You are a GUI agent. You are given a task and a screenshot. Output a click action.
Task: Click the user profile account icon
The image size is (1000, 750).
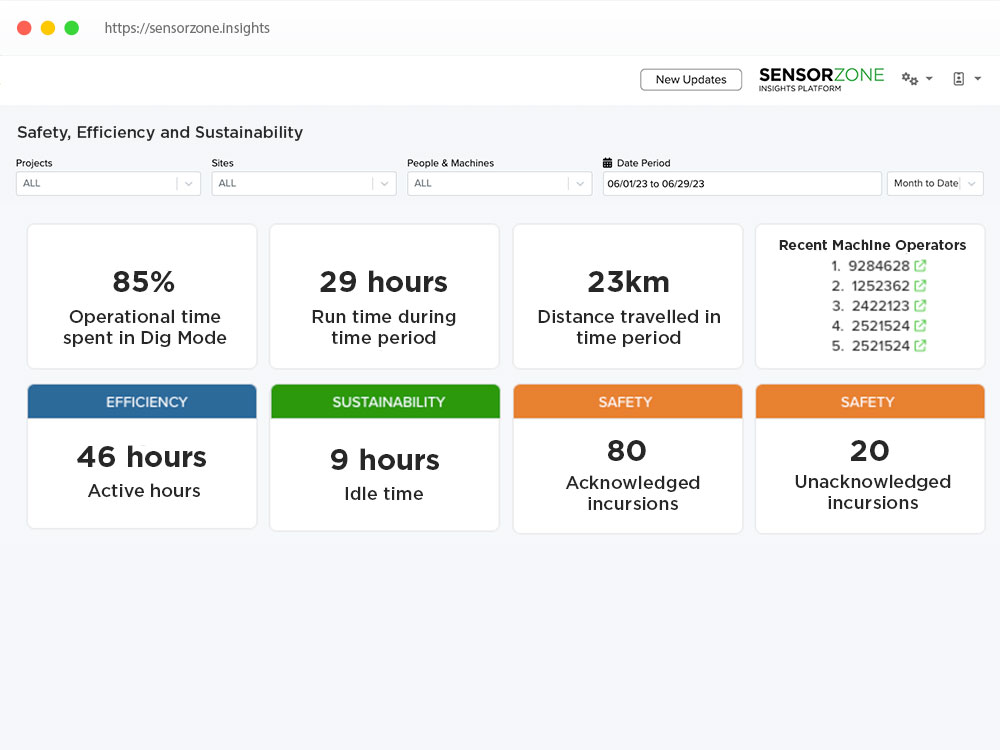coord(959,78)
